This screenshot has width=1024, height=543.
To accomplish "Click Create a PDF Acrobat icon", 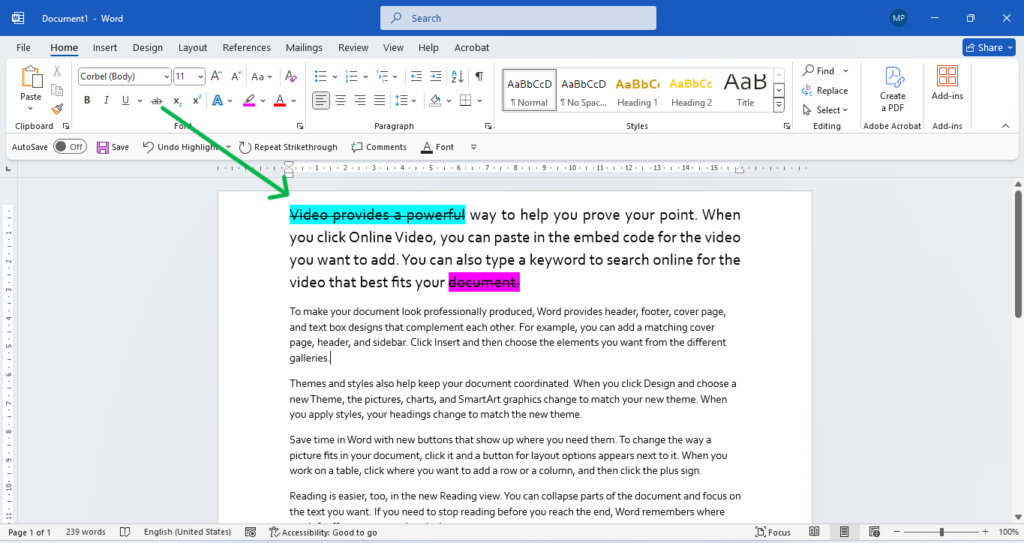I will pos(892,89).
